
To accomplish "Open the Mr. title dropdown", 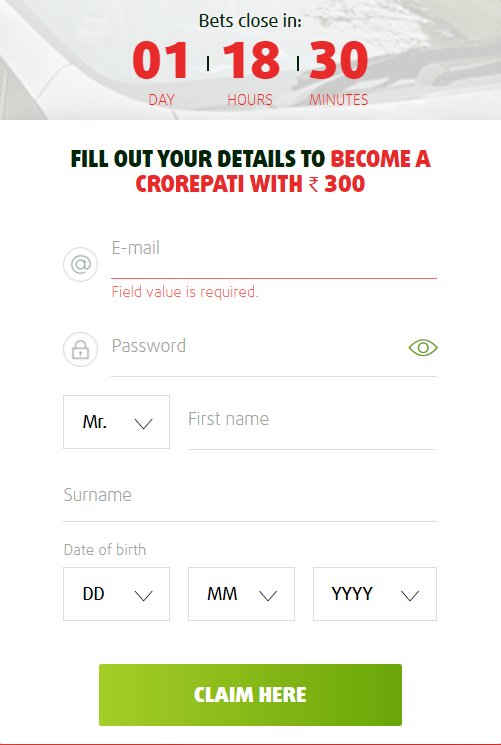I will click(116, 422).
